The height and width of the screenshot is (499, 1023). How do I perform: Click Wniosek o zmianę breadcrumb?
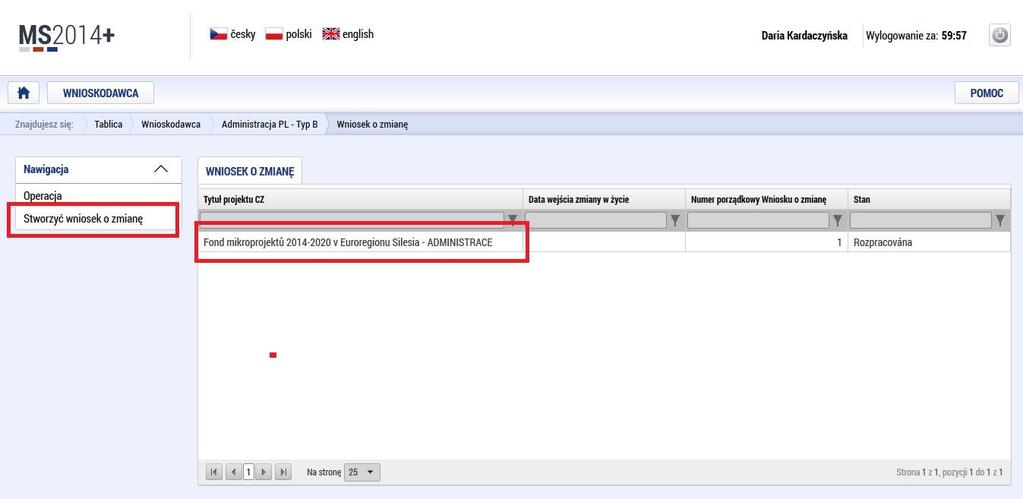372,124
